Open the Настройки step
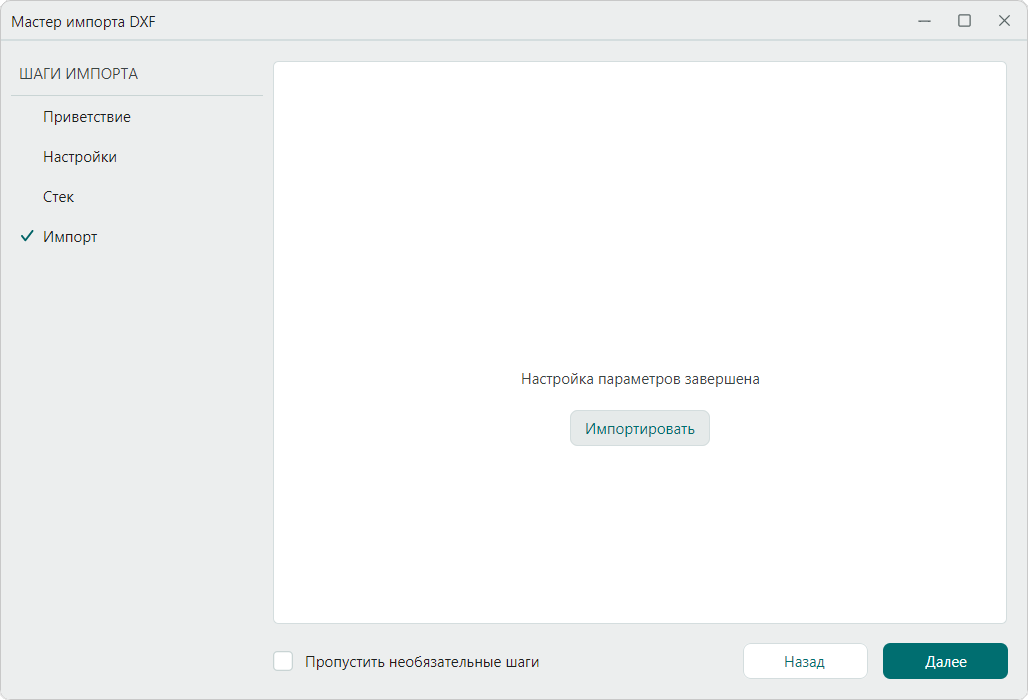 coord(80,157)
